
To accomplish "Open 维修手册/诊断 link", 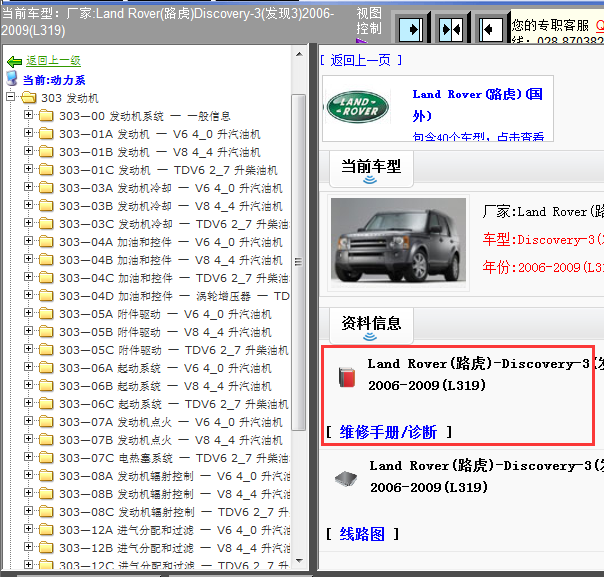I will 388,432.
